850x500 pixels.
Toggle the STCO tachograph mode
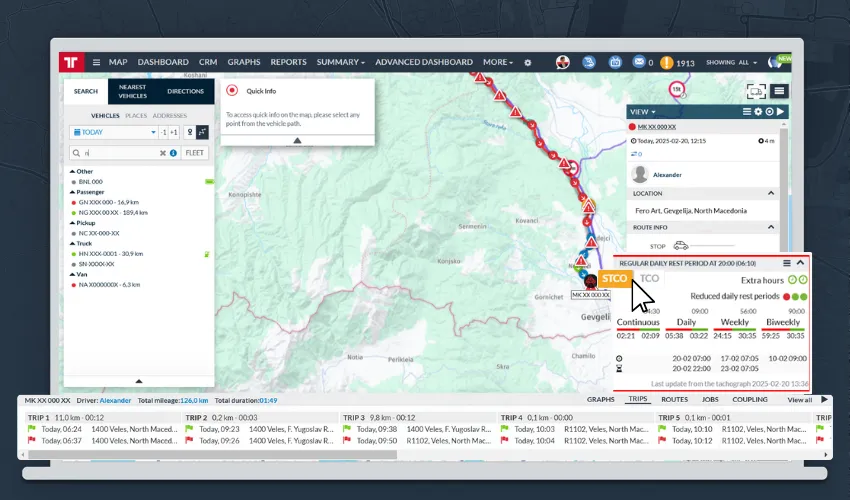614,278
